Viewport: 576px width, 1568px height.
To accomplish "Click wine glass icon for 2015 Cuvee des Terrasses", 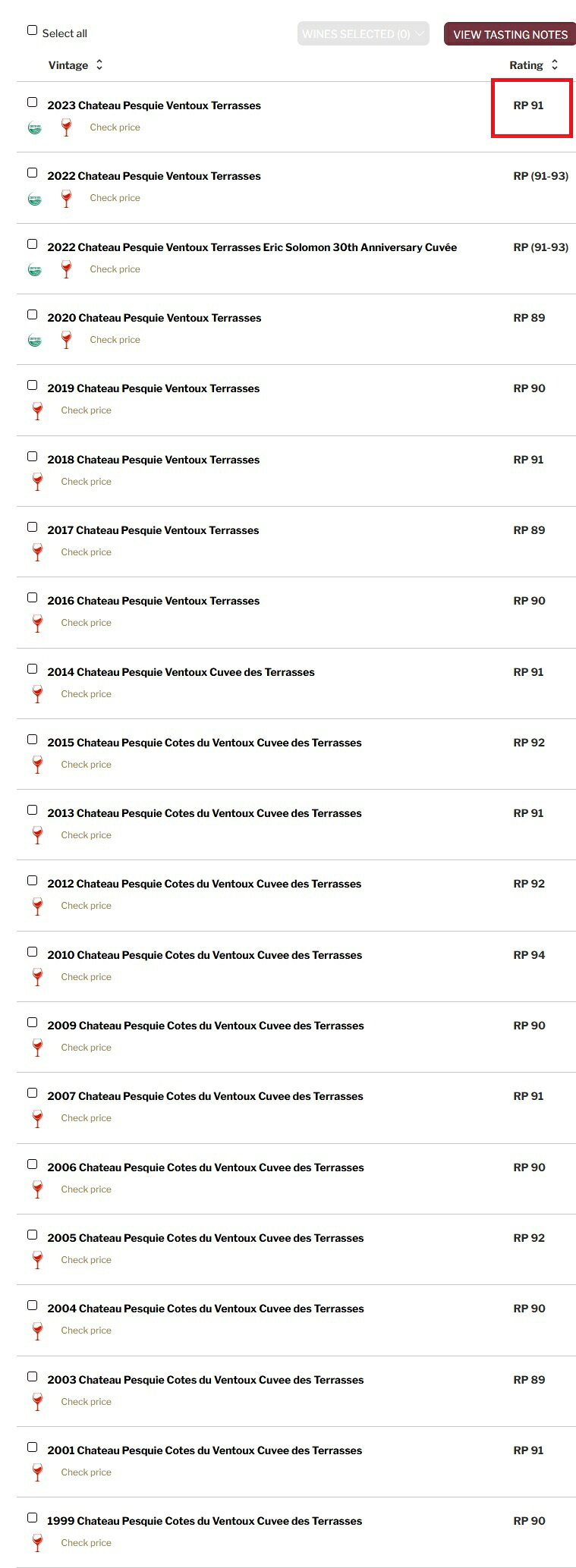I will click(x=37, y=765).
